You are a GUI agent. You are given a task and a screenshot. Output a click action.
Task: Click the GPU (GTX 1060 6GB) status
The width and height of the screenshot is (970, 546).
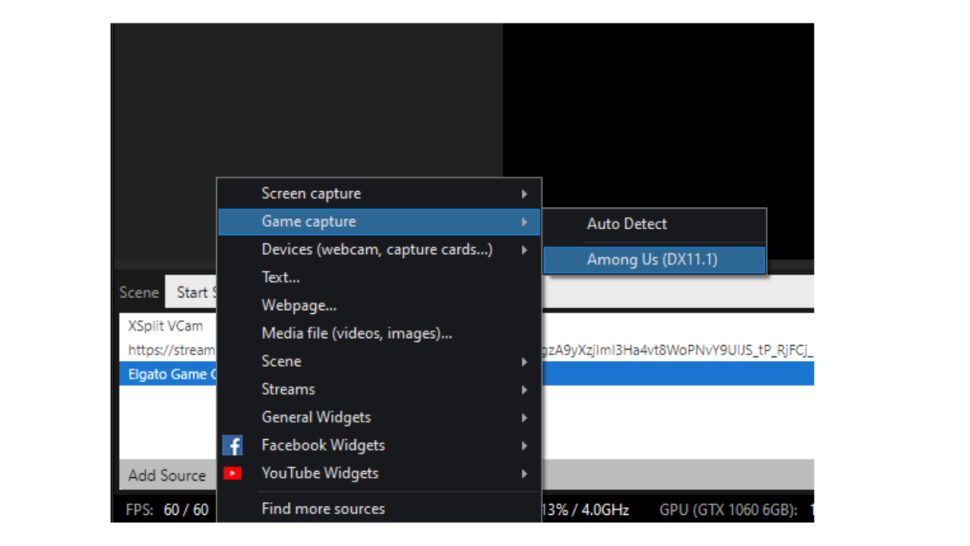click(728, 510)
